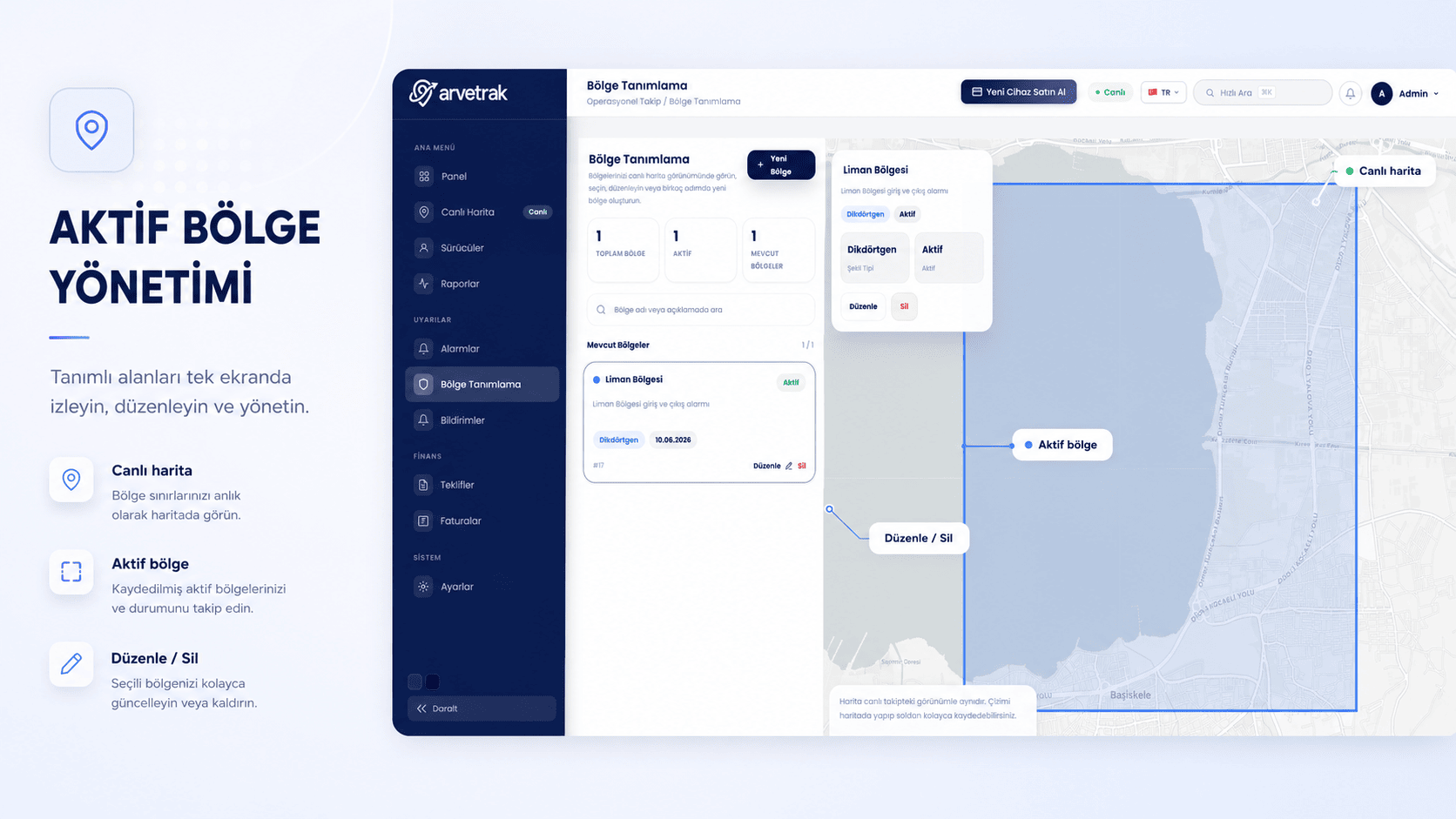
Task: Select the Liman Bölgesi zone card title
Action: 634,379
